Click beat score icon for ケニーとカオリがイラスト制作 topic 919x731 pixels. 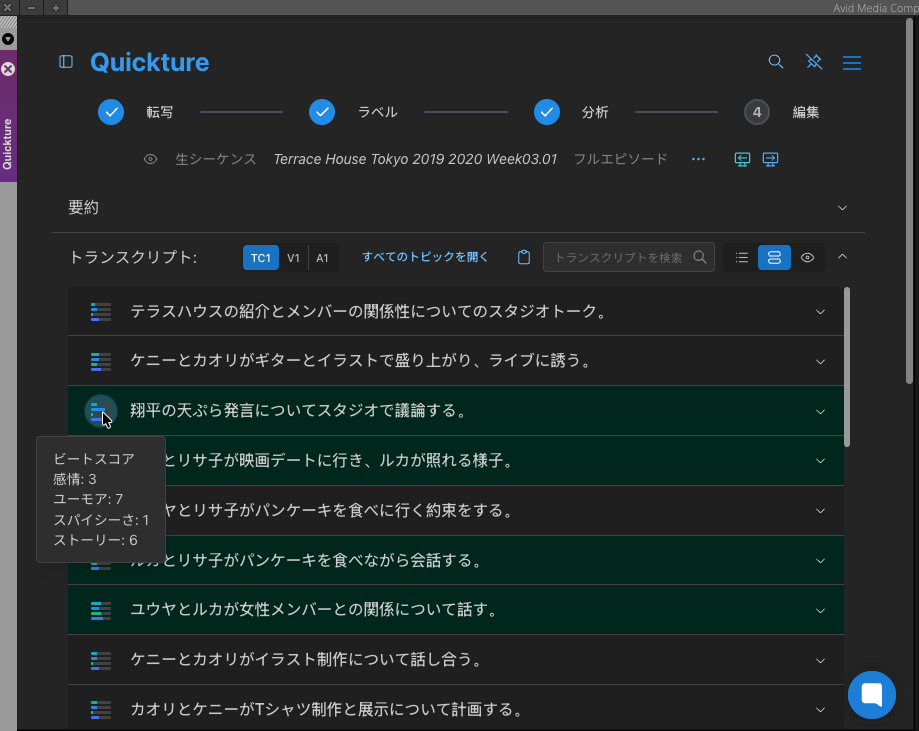(x=101, y=660)
